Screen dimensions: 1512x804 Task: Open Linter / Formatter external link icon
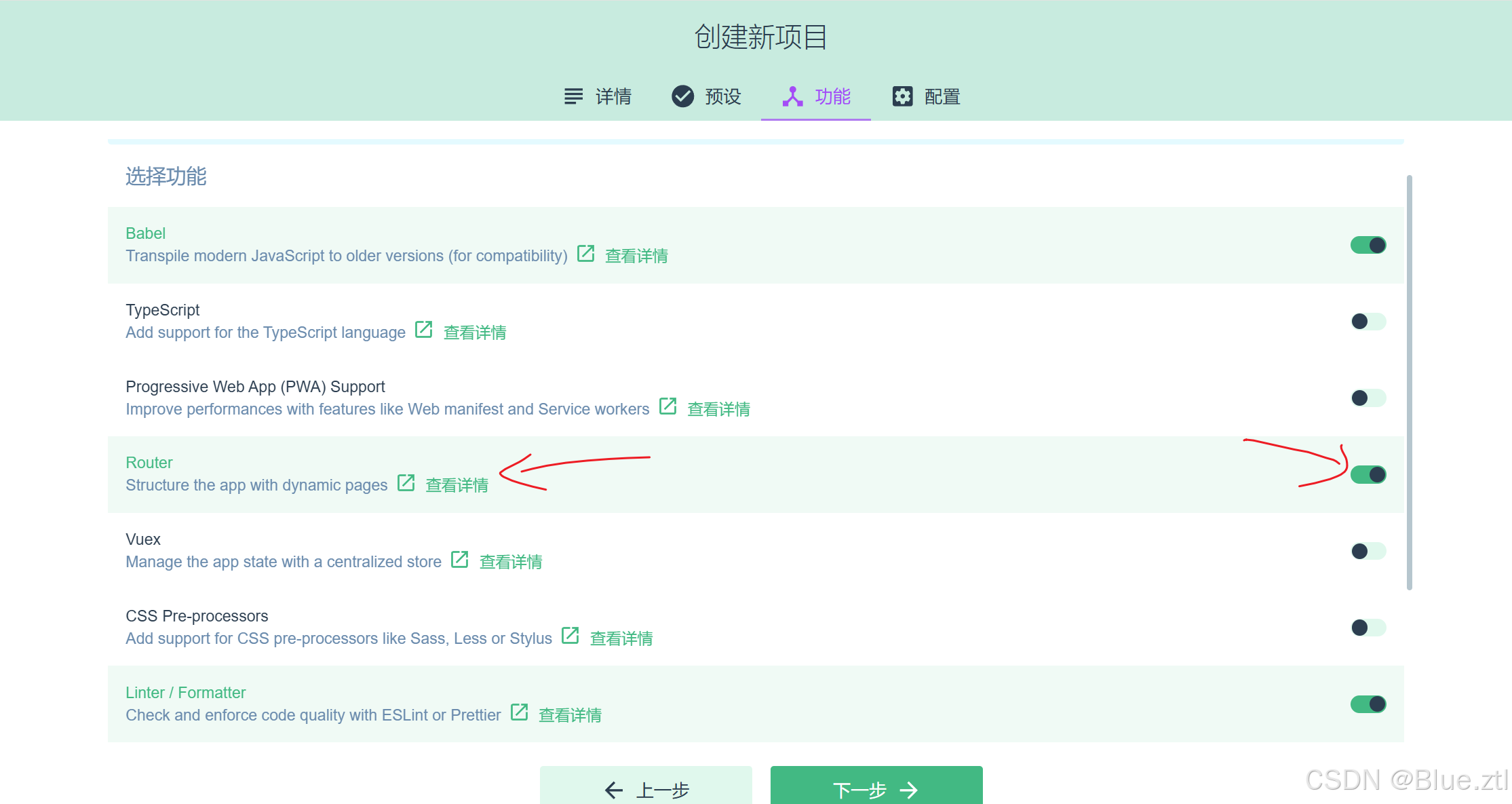coord(519,712)
